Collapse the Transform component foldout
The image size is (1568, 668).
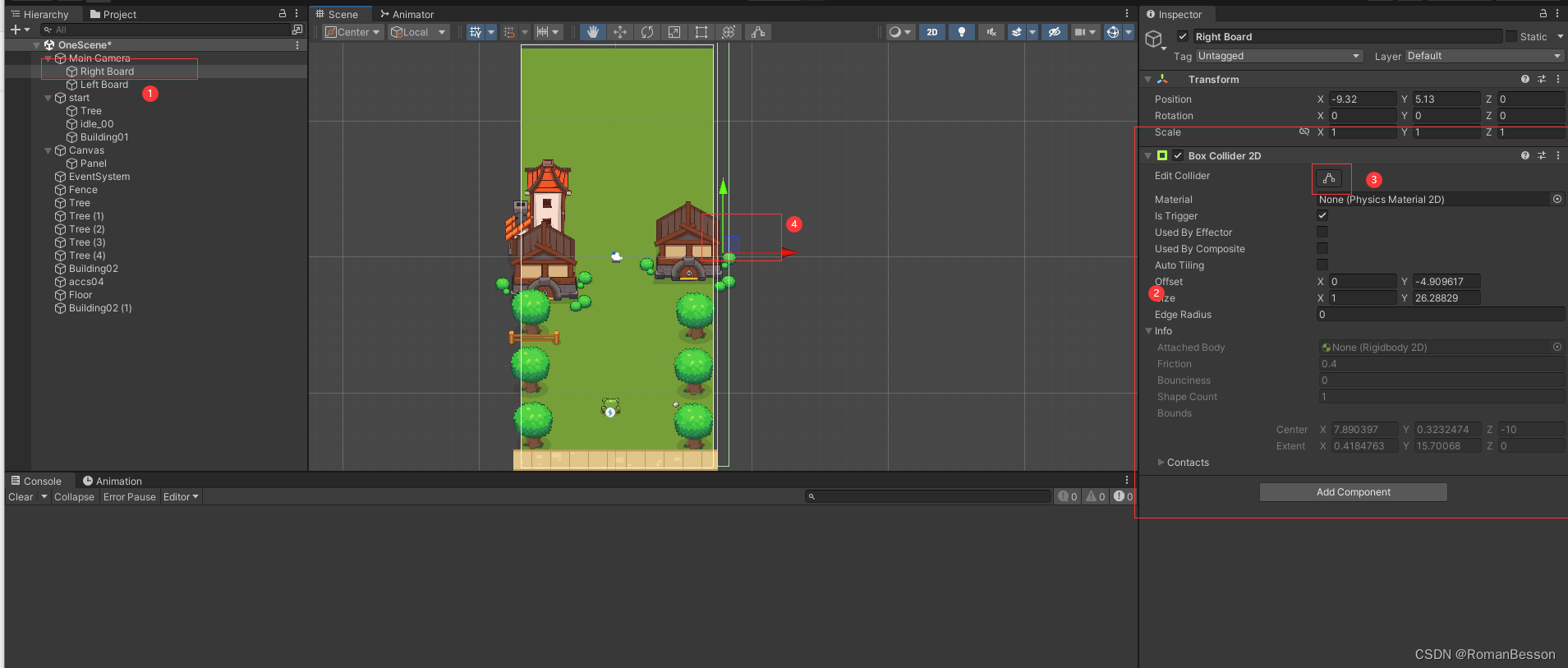[1148, 79]
